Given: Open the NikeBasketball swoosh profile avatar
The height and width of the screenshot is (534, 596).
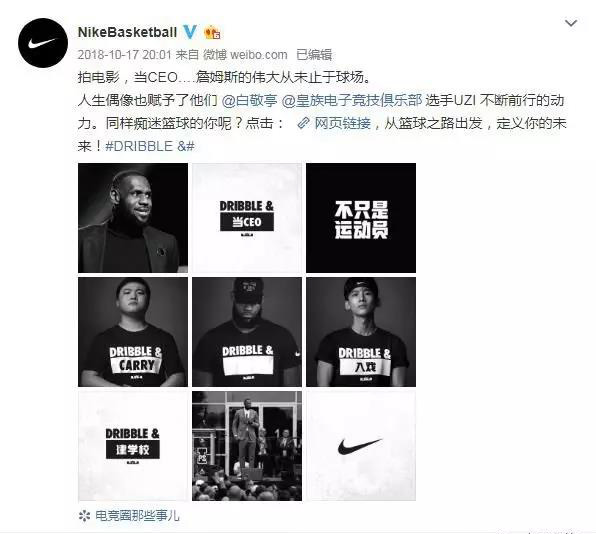Looking at the screenshot, I should (43, 43).
